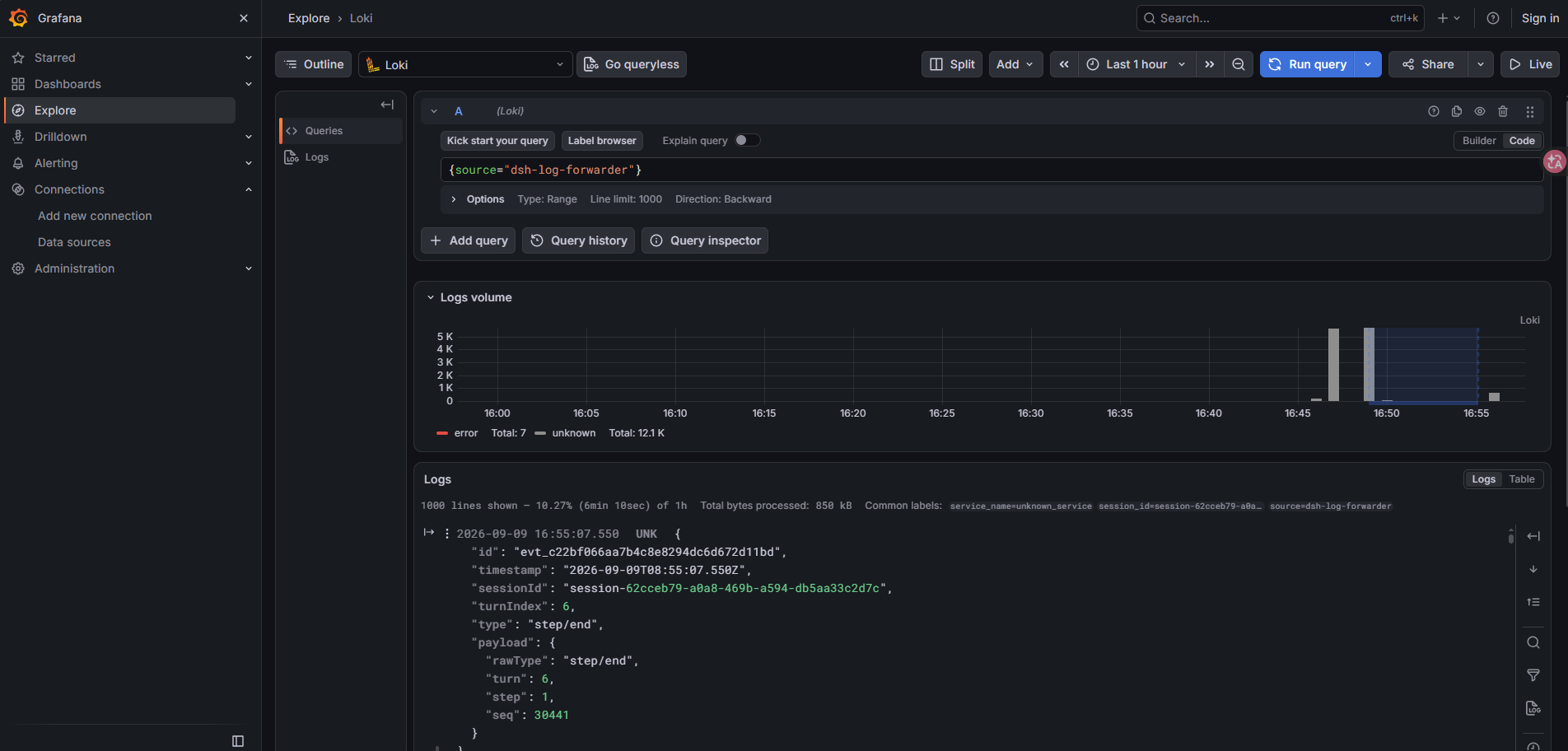
Task: Expand the Administration section
Action: click(249, 268)
